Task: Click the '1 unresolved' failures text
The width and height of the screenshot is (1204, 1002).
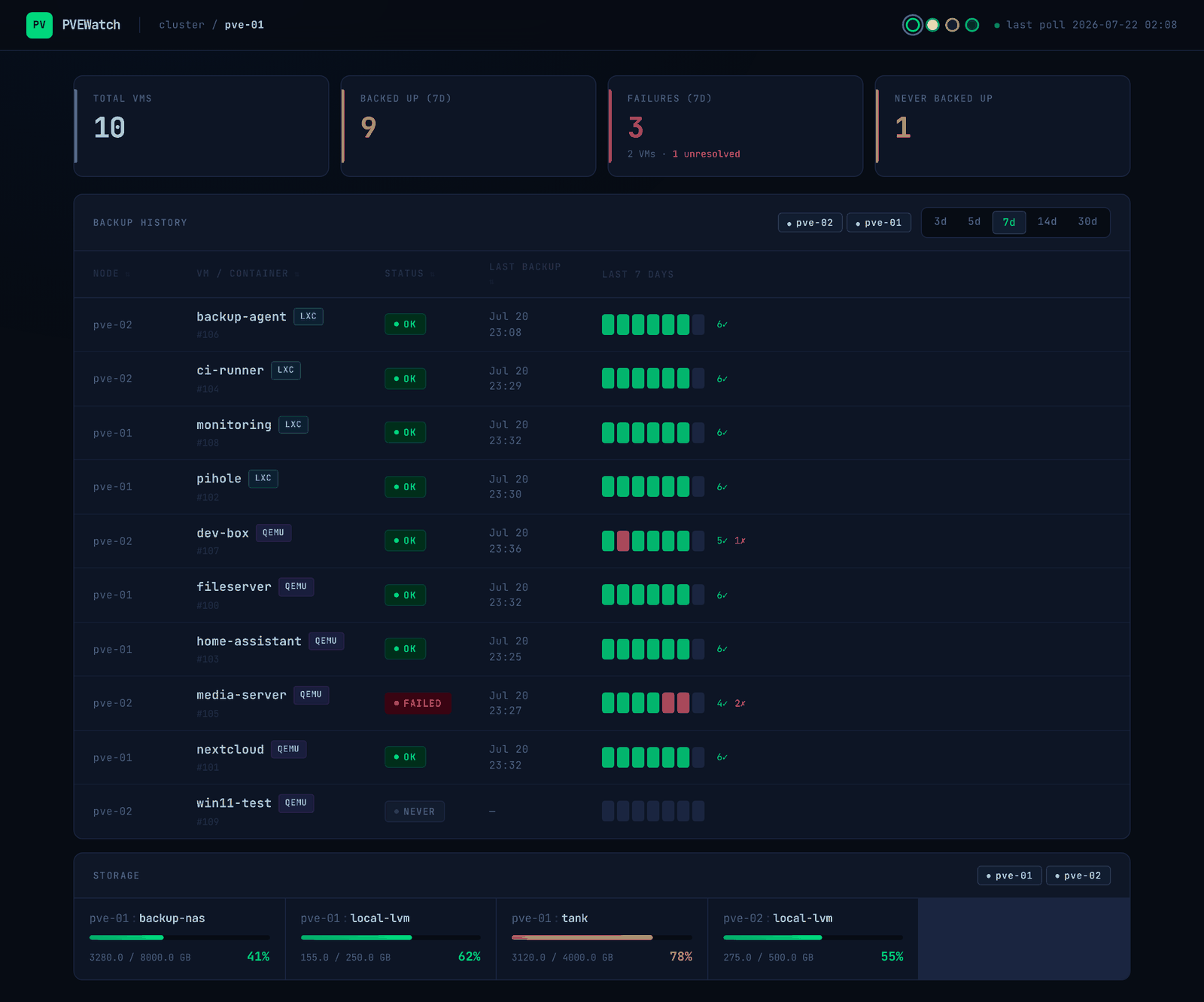Action: click(706, 154)
